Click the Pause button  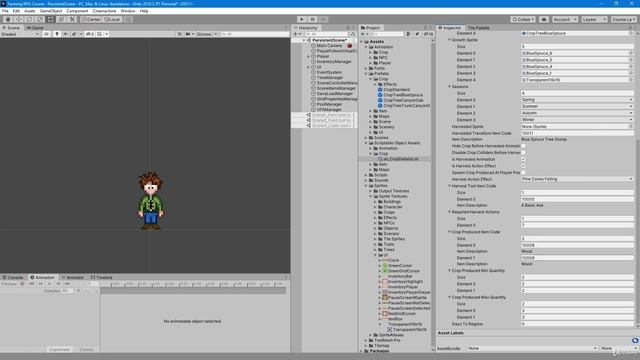coord(313,19)
